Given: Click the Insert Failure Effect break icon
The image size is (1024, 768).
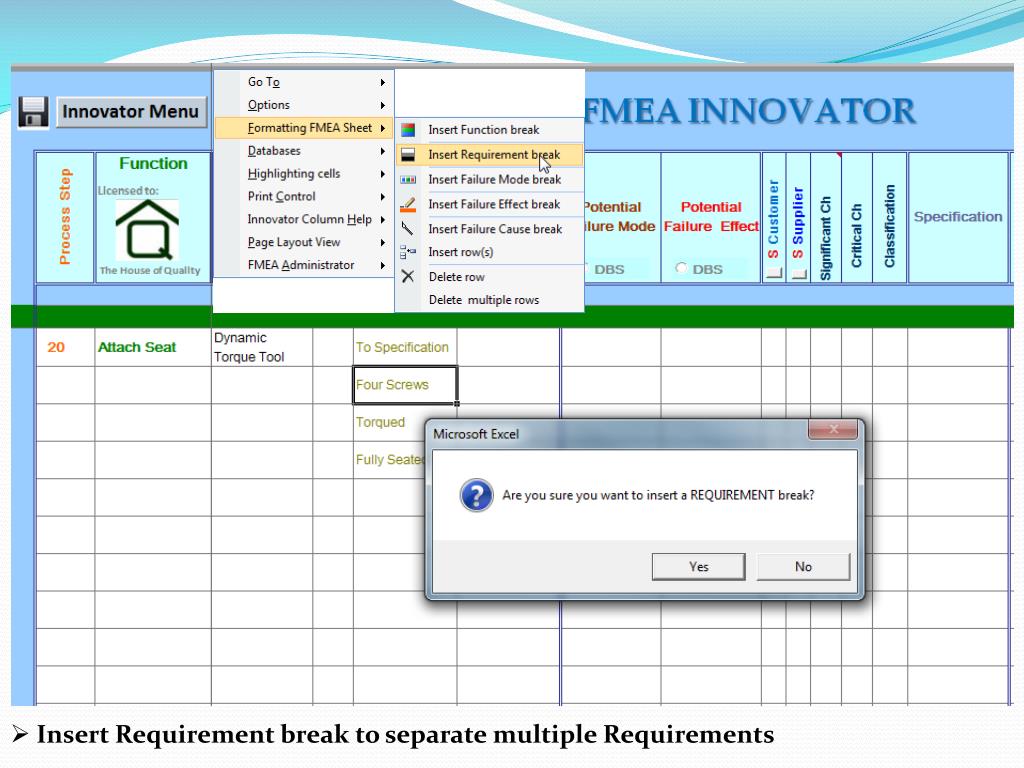Looking at the screenshot, I should click(x=408, y=204).
